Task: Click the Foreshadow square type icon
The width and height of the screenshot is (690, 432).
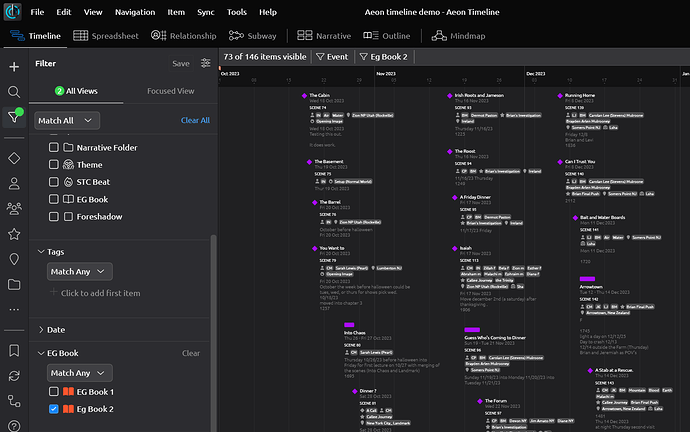Action: [x=68, y=216]
